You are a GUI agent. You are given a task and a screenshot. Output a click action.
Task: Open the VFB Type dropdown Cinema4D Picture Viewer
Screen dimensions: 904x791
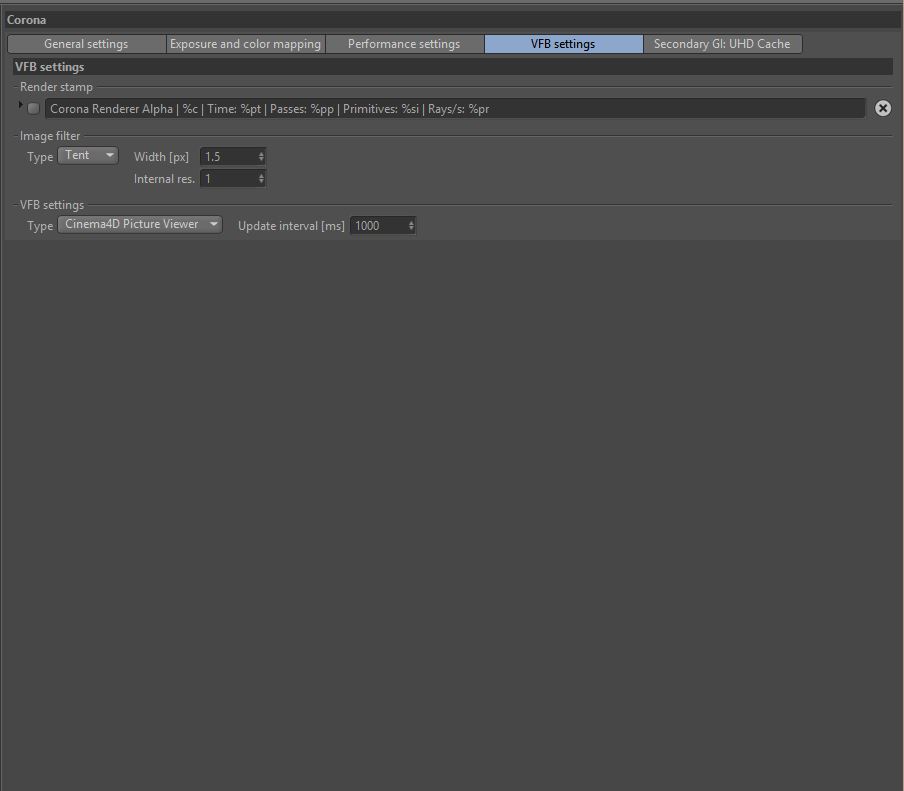pos(140,224)
